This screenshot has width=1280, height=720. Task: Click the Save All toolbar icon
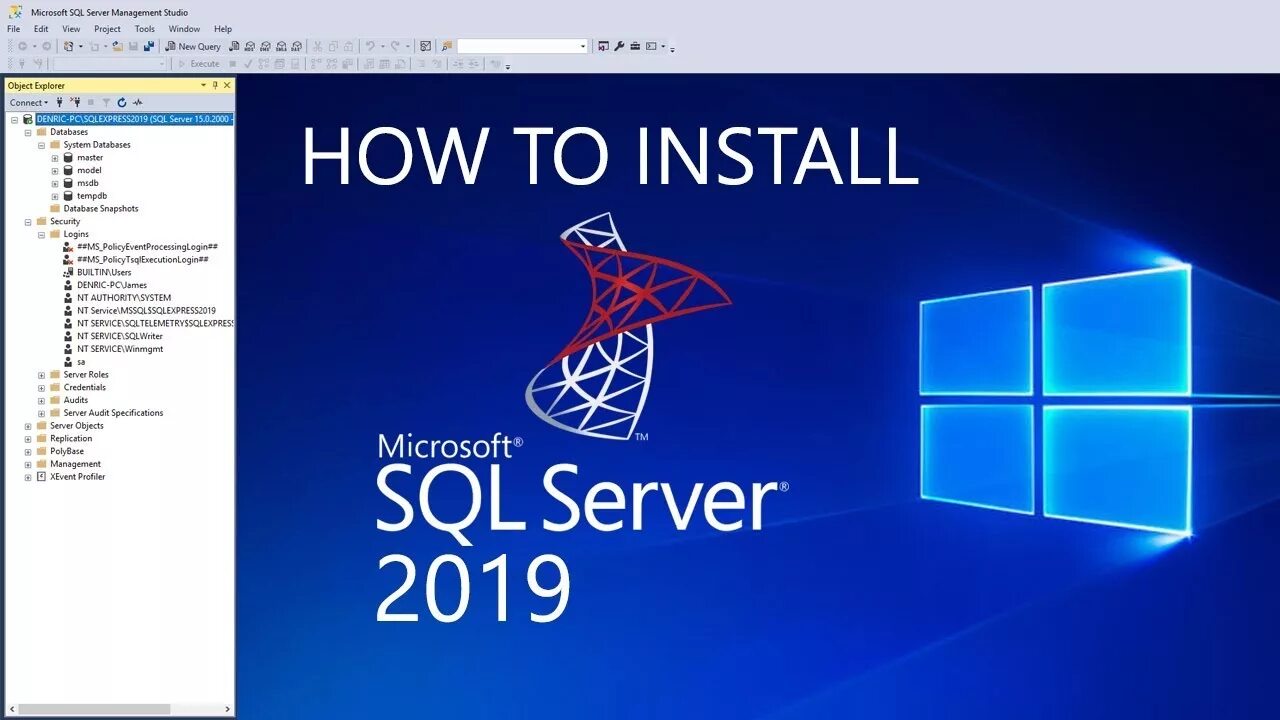[149, 46]
